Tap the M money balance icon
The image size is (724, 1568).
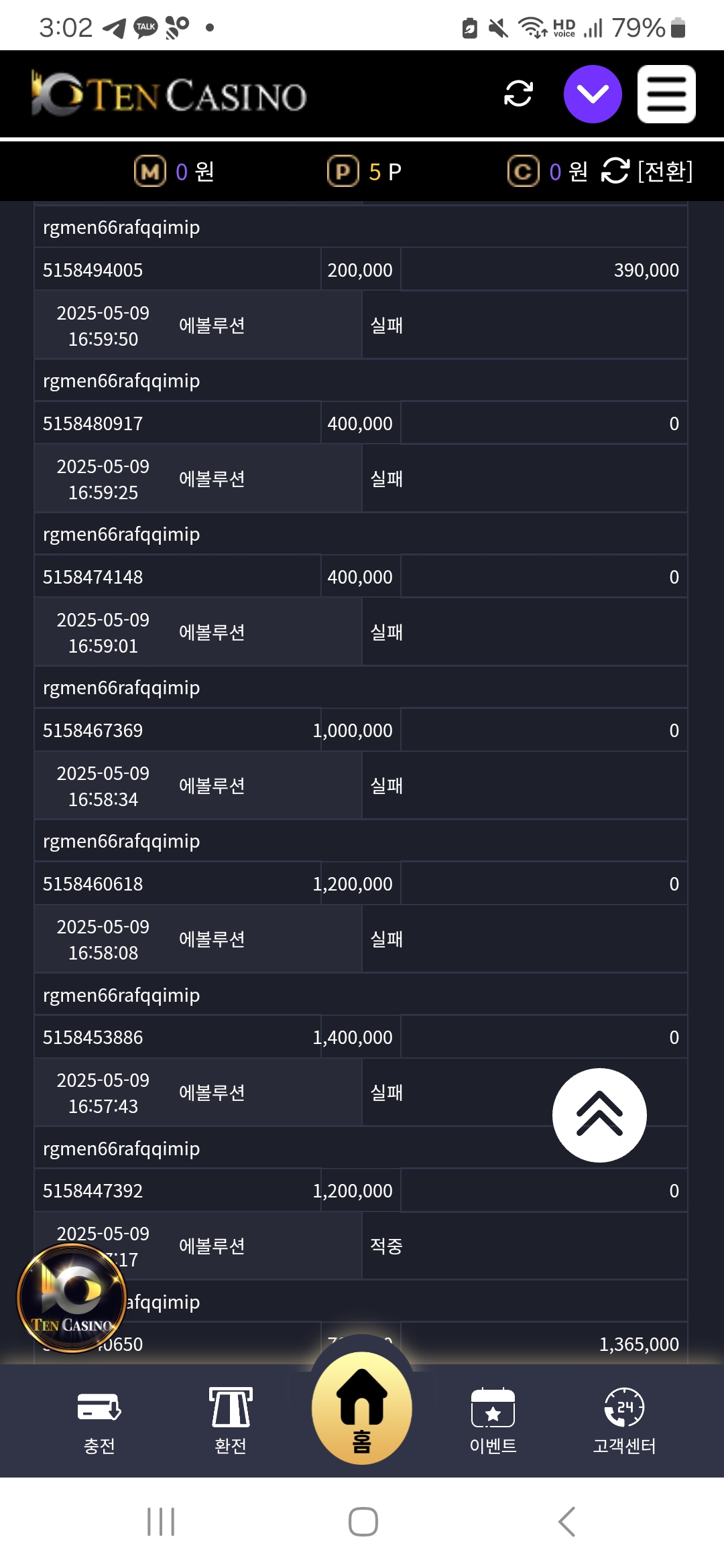(x=150, y=172)
